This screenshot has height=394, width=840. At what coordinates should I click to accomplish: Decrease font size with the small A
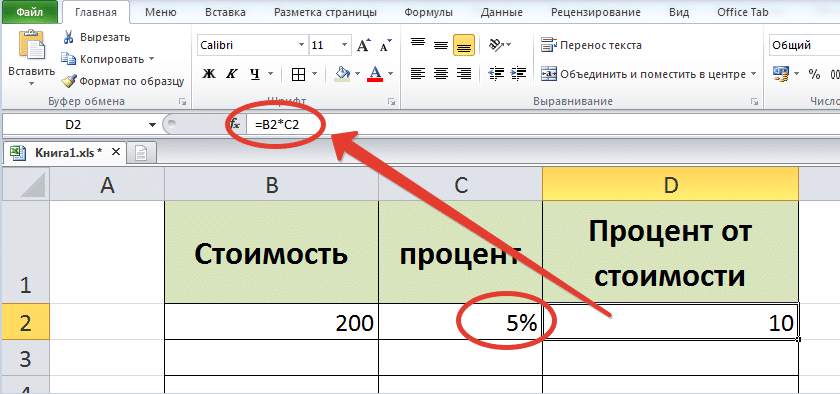click(386, 46)
